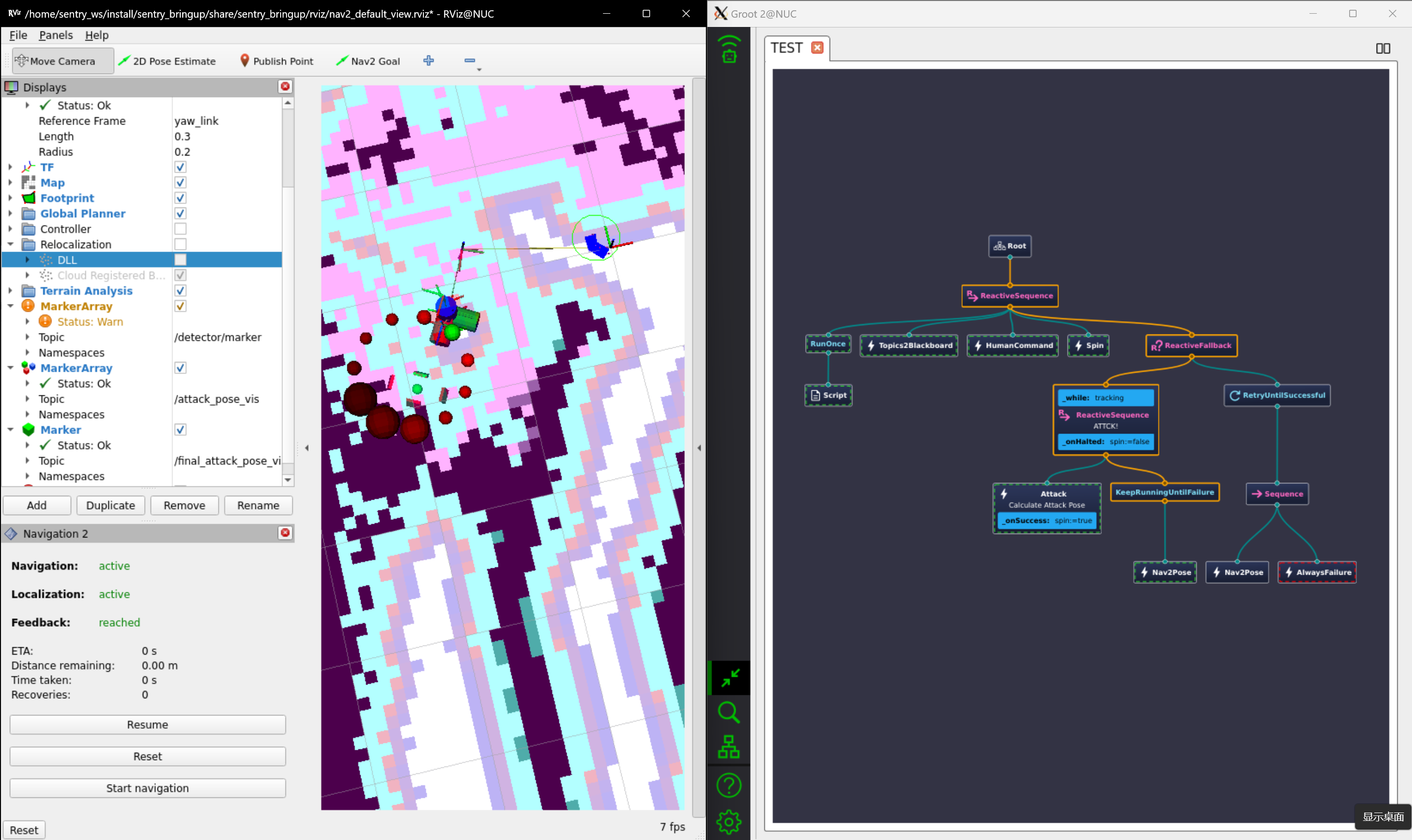Expand the DLL display item
The height and width of the screenshot is (840, 1412).
[27, 260]
